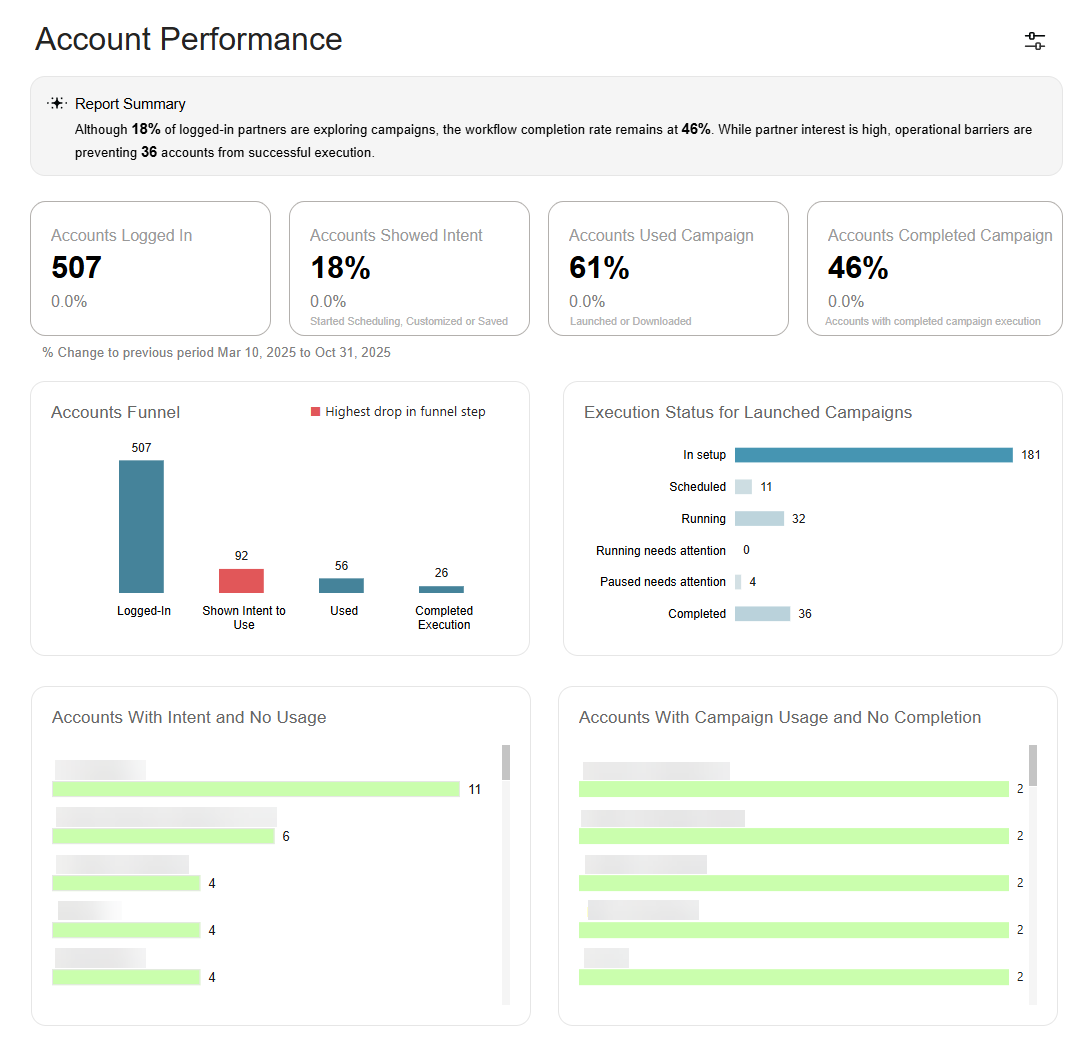Image resolution: width=1087 pixels, height=1043 pixels.
Task: Click the Report Summary sparkle icon
Action: [x=57, y=103]
